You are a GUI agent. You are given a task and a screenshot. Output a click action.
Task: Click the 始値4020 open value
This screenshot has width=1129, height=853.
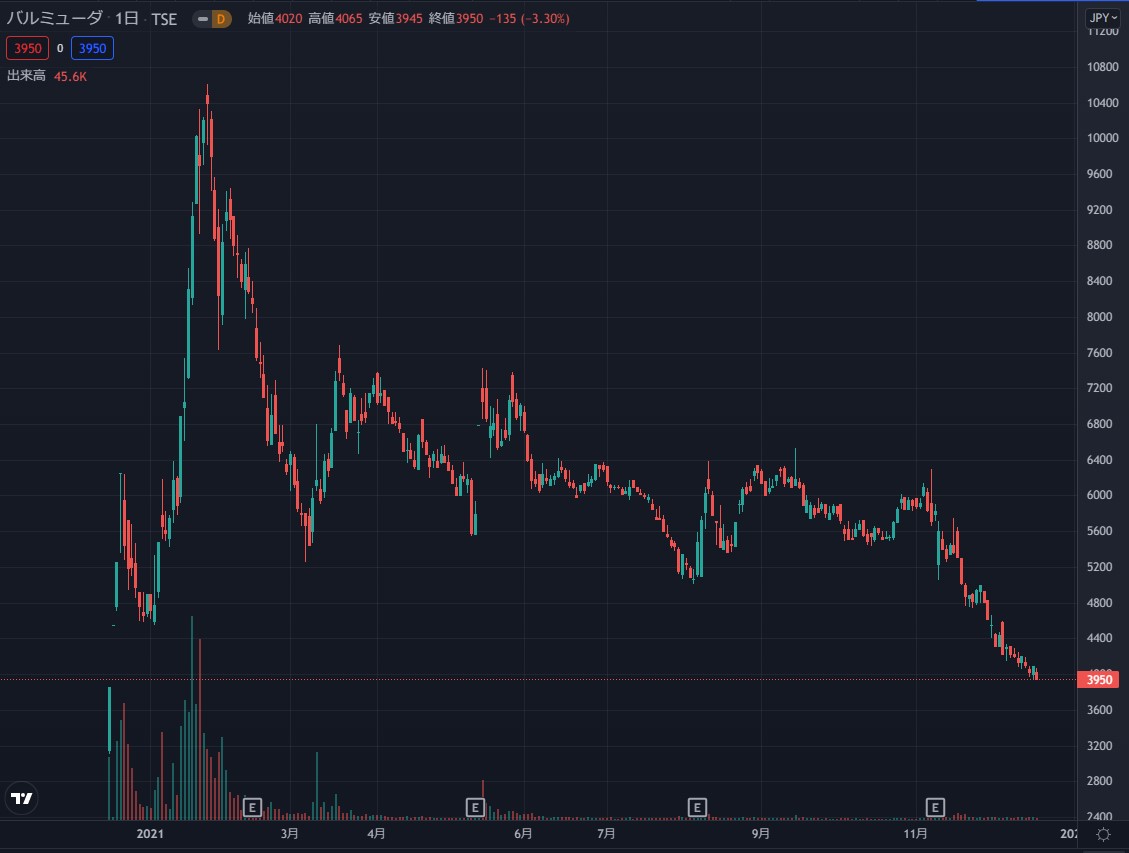275,18
